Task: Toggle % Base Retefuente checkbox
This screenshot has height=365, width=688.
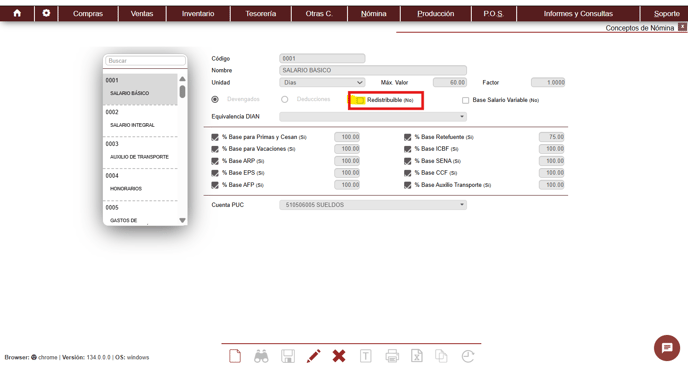Action: [408, 137]
